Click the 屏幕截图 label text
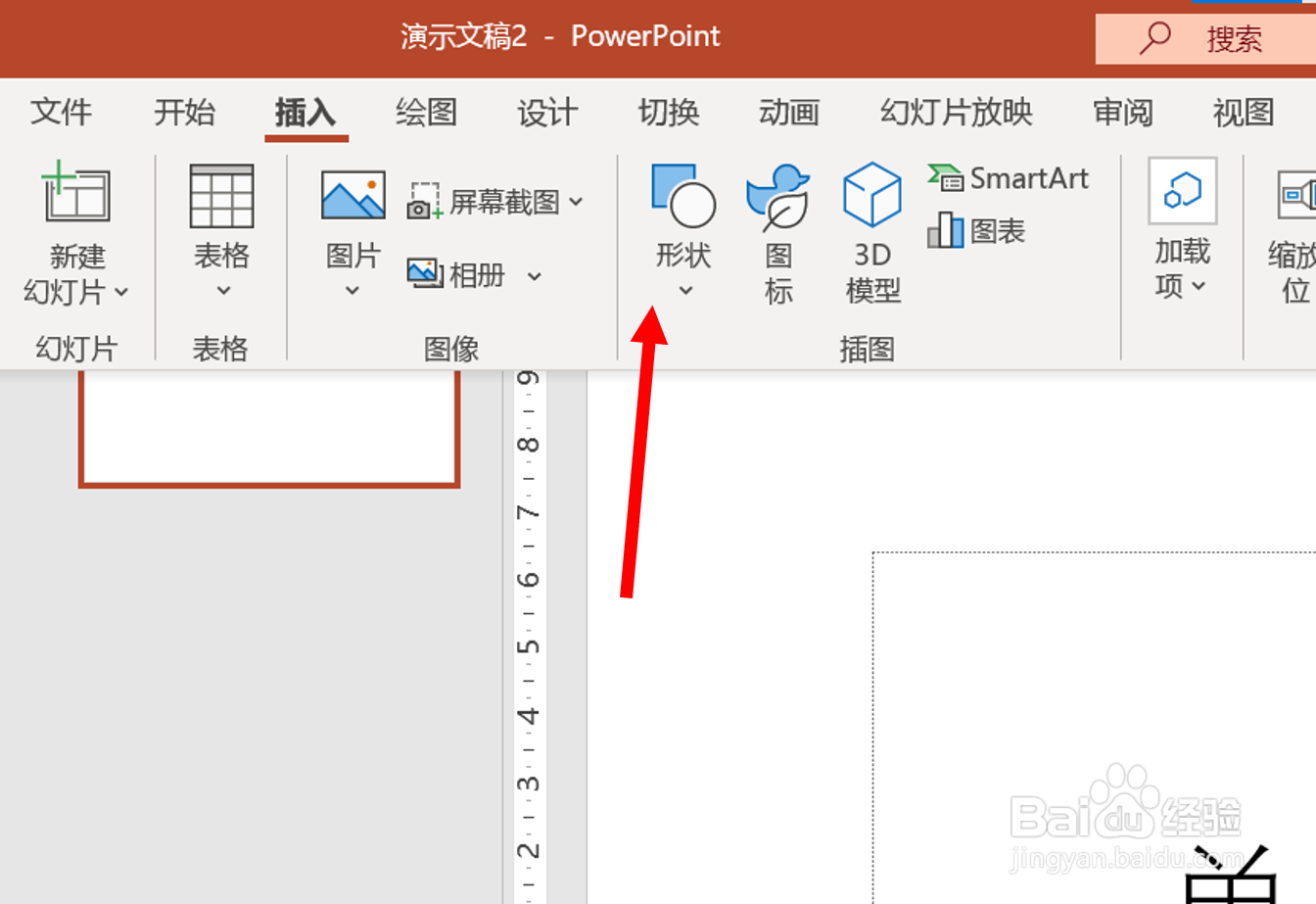Image resolution: width=1316 pixels, height=904 pixels. pyautogui.click(x=505, y=202)
